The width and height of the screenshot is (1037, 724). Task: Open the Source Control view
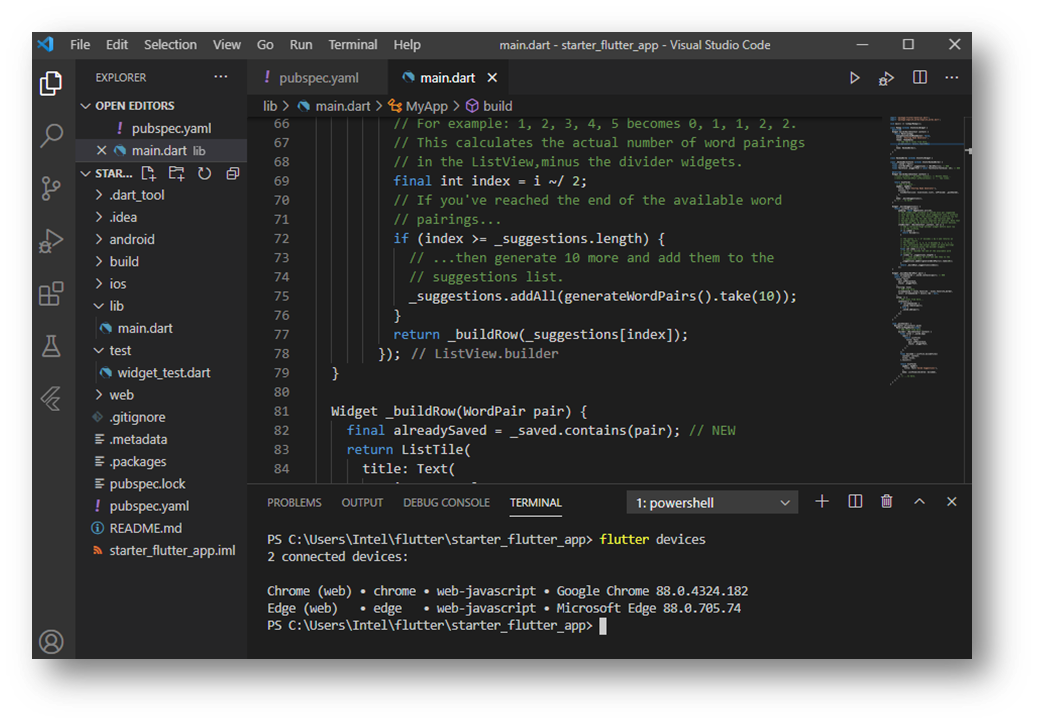51,188
